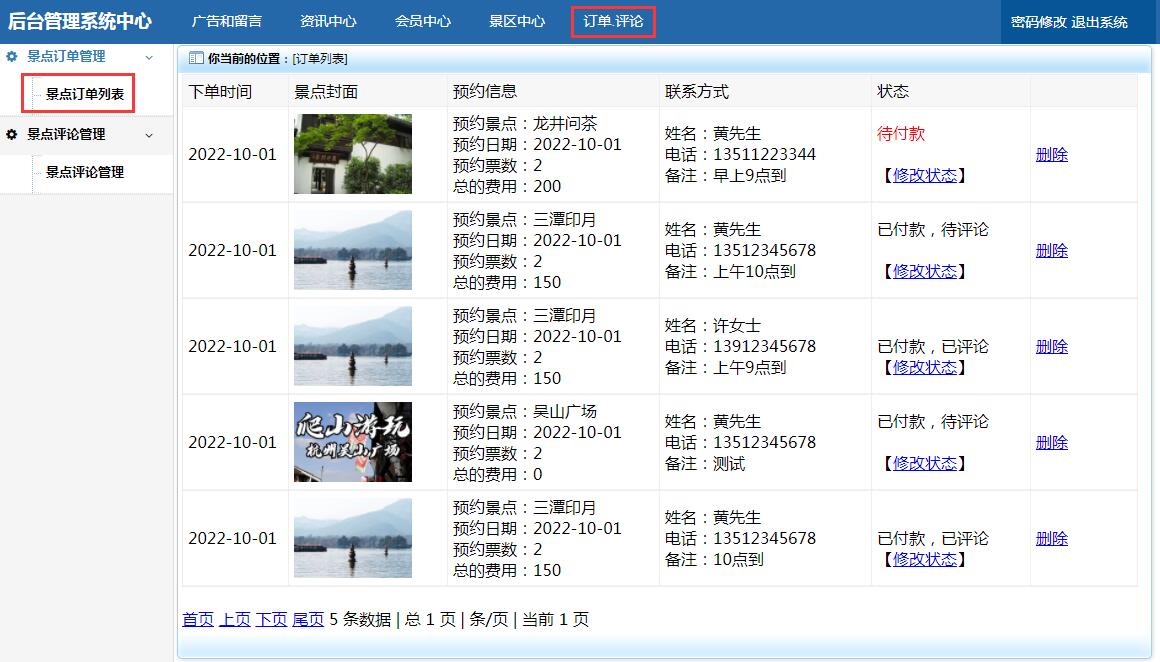
Task: Click 总的费用：200 text
Action: [x=507, y=186]
